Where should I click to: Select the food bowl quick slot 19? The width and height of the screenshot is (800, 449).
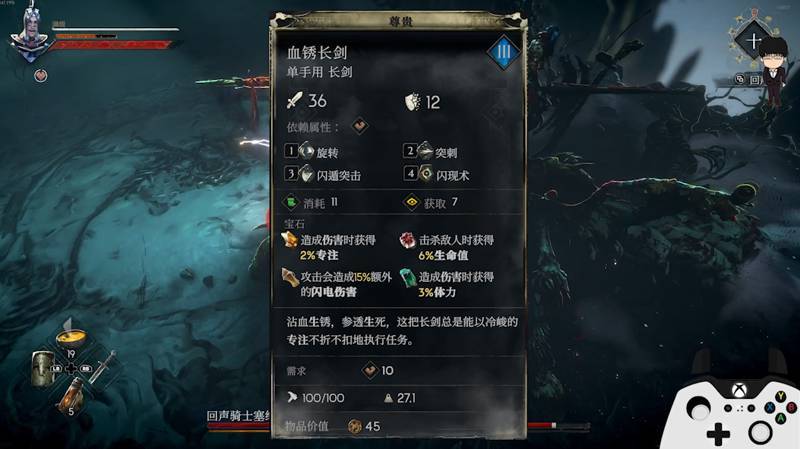tap(71, 337)
